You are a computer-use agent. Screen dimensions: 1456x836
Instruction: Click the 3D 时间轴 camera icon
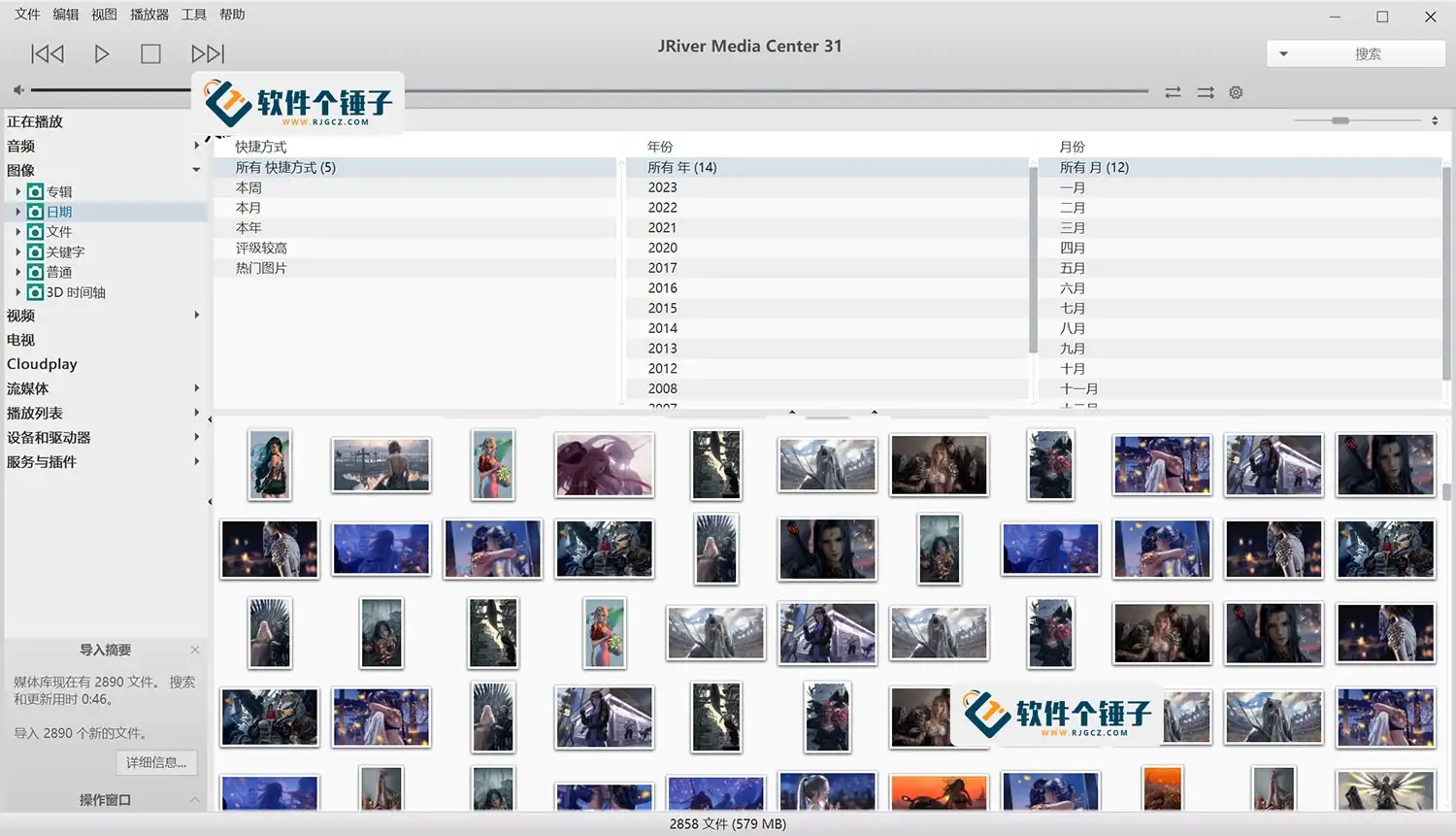point(35,292)
